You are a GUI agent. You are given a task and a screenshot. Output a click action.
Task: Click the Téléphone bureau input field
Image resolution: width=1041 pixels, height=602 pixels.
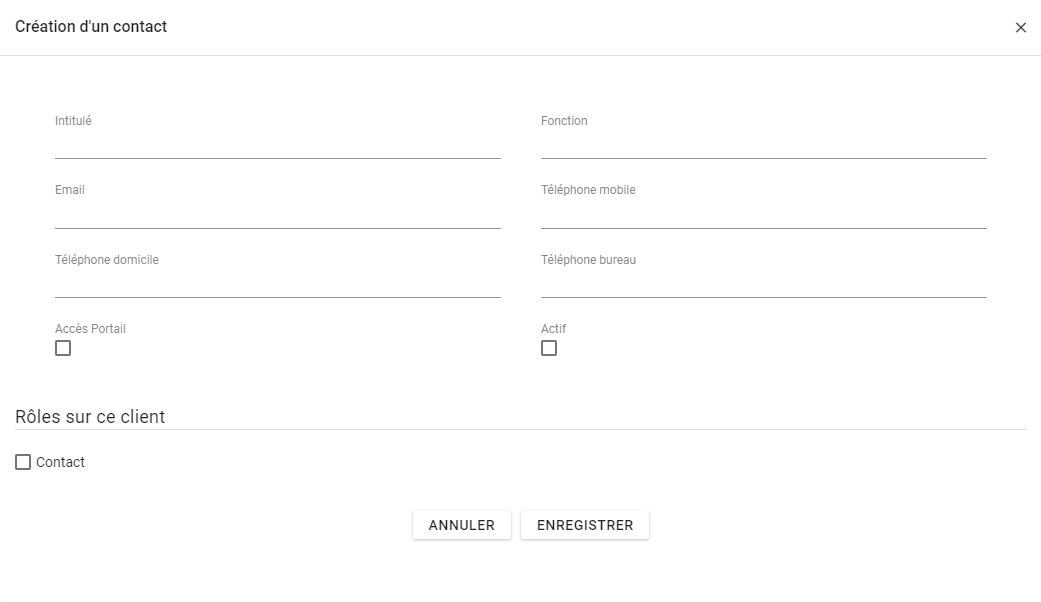tap(763, 285)
